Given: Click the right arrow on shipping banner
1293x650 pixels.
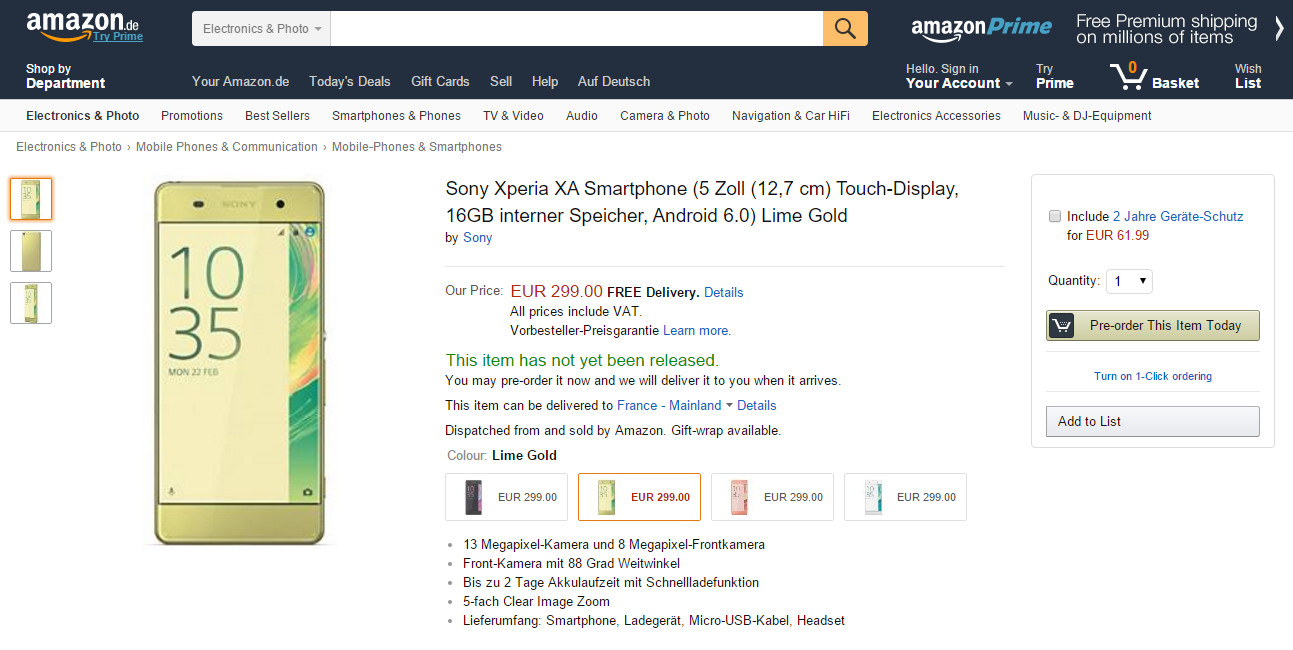Looking at the screenshot, I should [x=1279, y=28].
